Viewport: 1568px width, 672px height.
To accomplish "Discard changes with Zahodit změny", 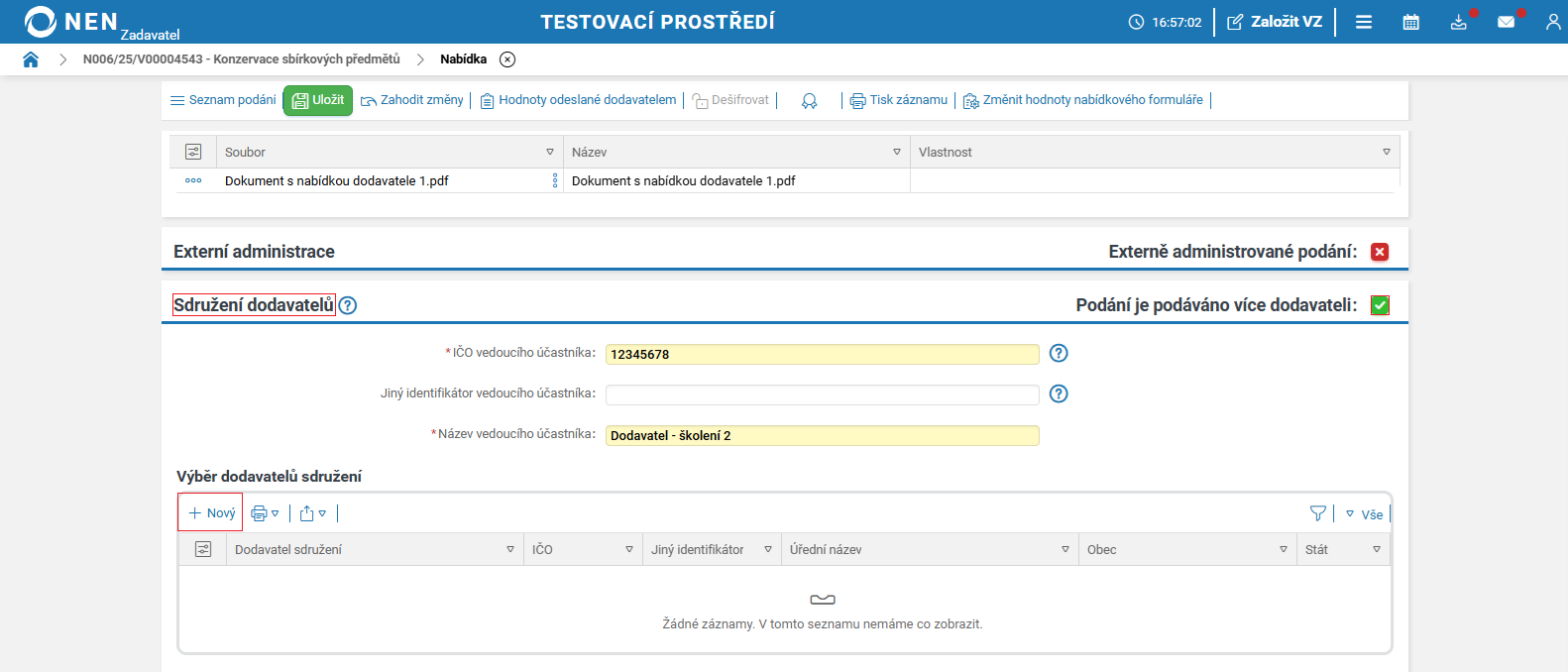I will click(412, 100).
